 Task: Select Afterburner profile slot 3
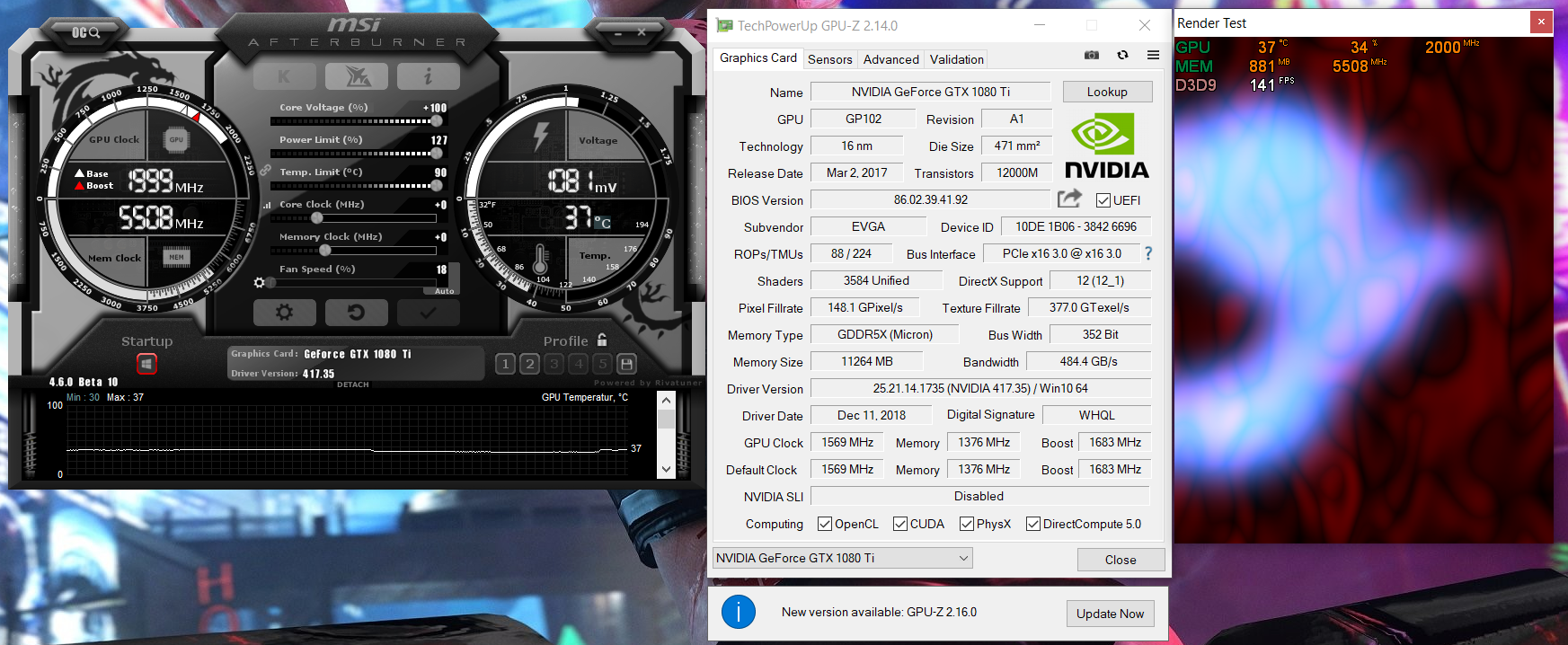(x=554, y=364)
